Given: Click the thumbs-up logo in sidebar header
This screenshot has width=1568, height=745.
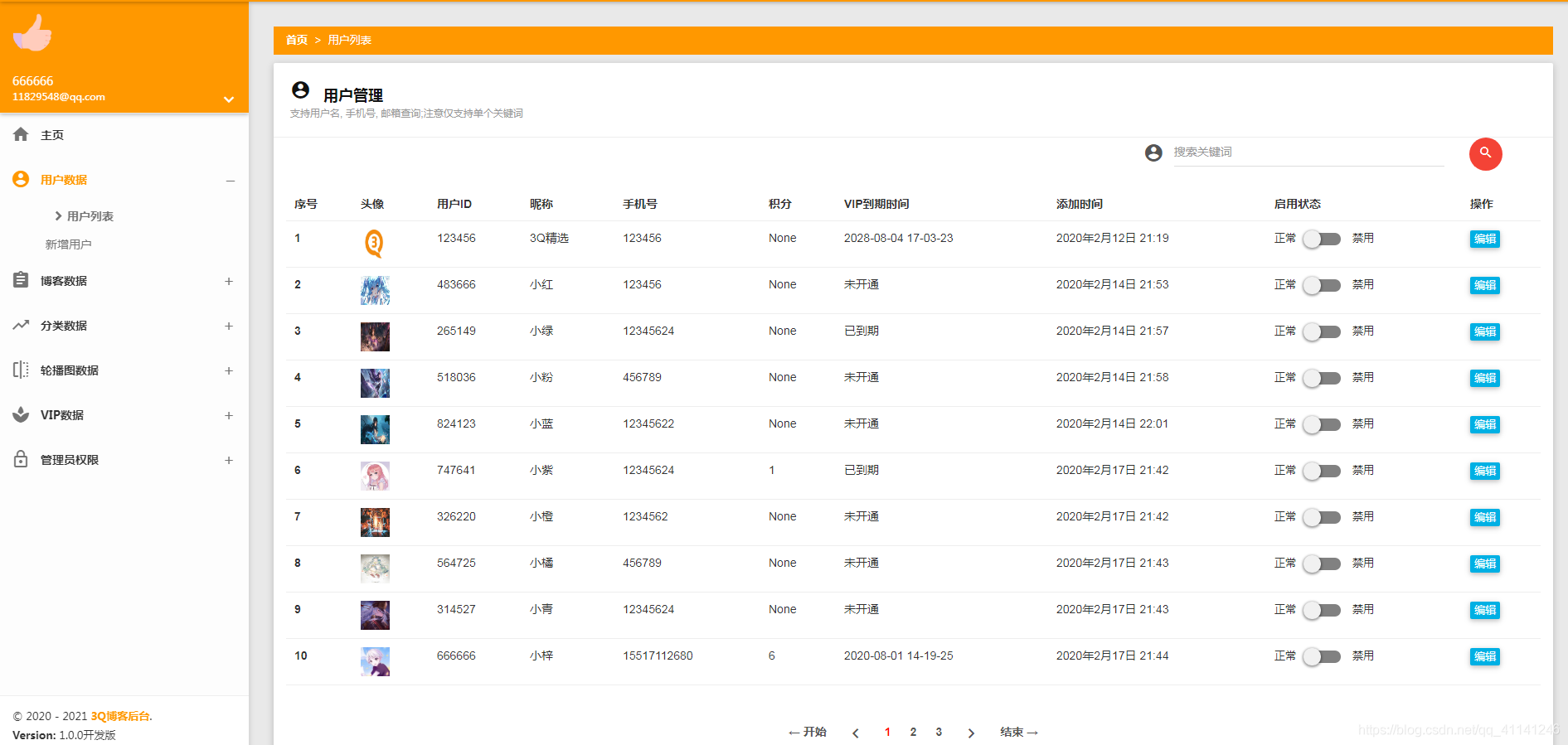Looking at the screenshot, I should pyautogui.click(x=32, y=33).
